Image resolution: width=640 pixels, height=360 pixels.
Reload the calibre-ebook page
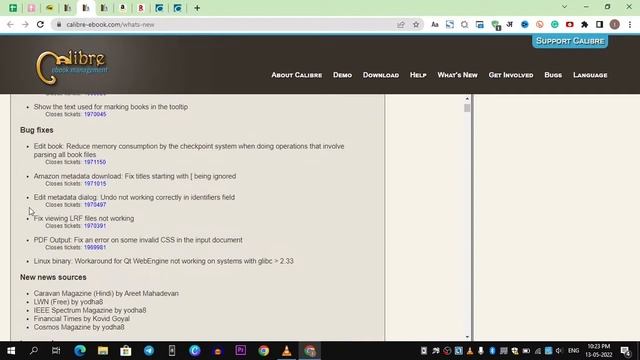point(40,24)
